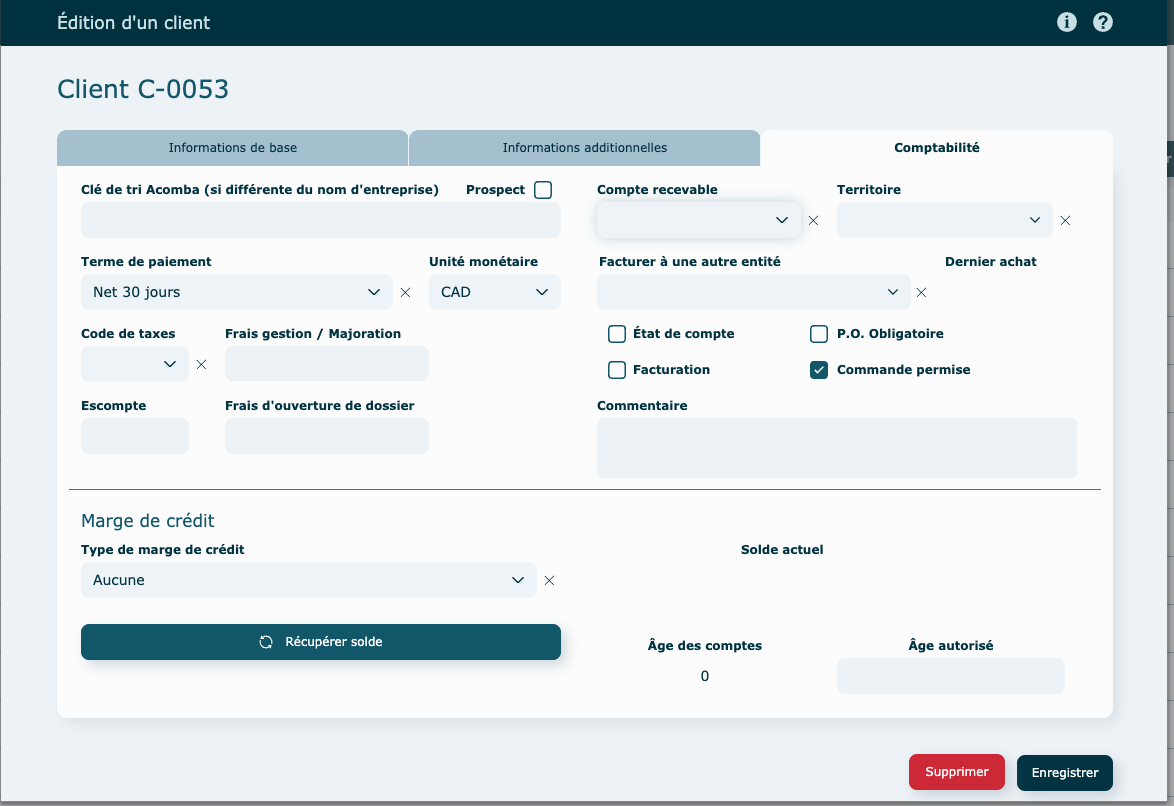
Task: Open the Territoire dropdown
Action: coord(944,220)
